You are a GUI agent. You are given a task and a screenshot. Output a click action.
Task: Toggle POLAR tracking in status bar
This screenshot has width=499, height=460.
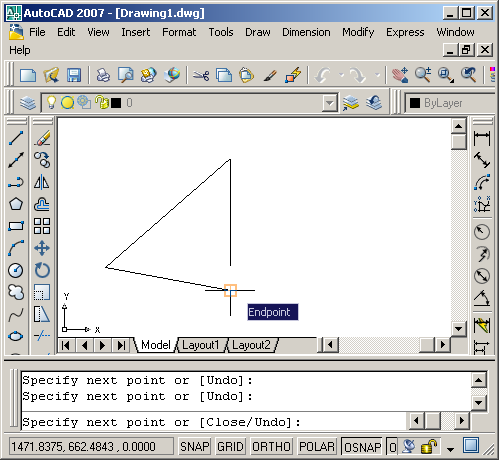[x=317, y=446]
